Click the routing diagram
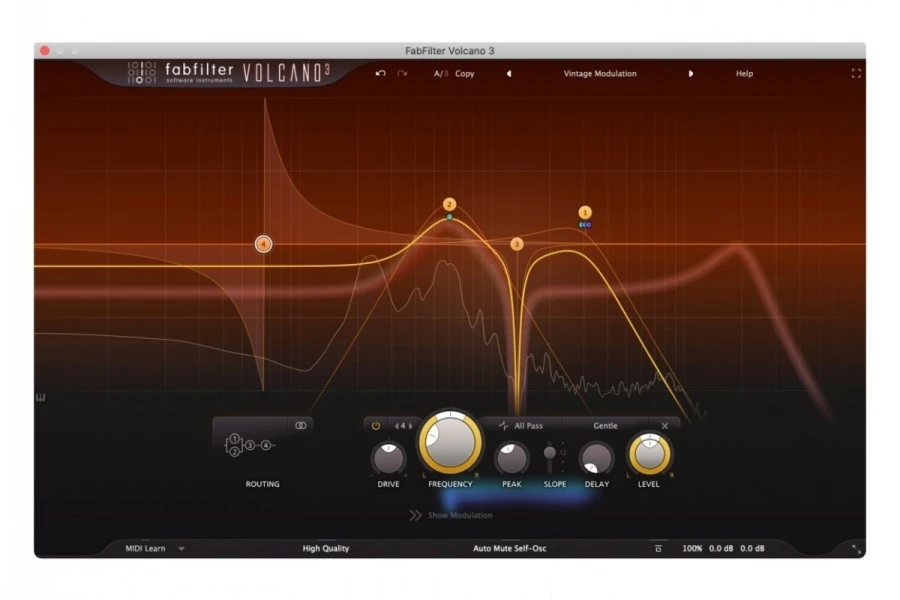The height and width of the screenshot is (600, 900). (x=250, y=445)
